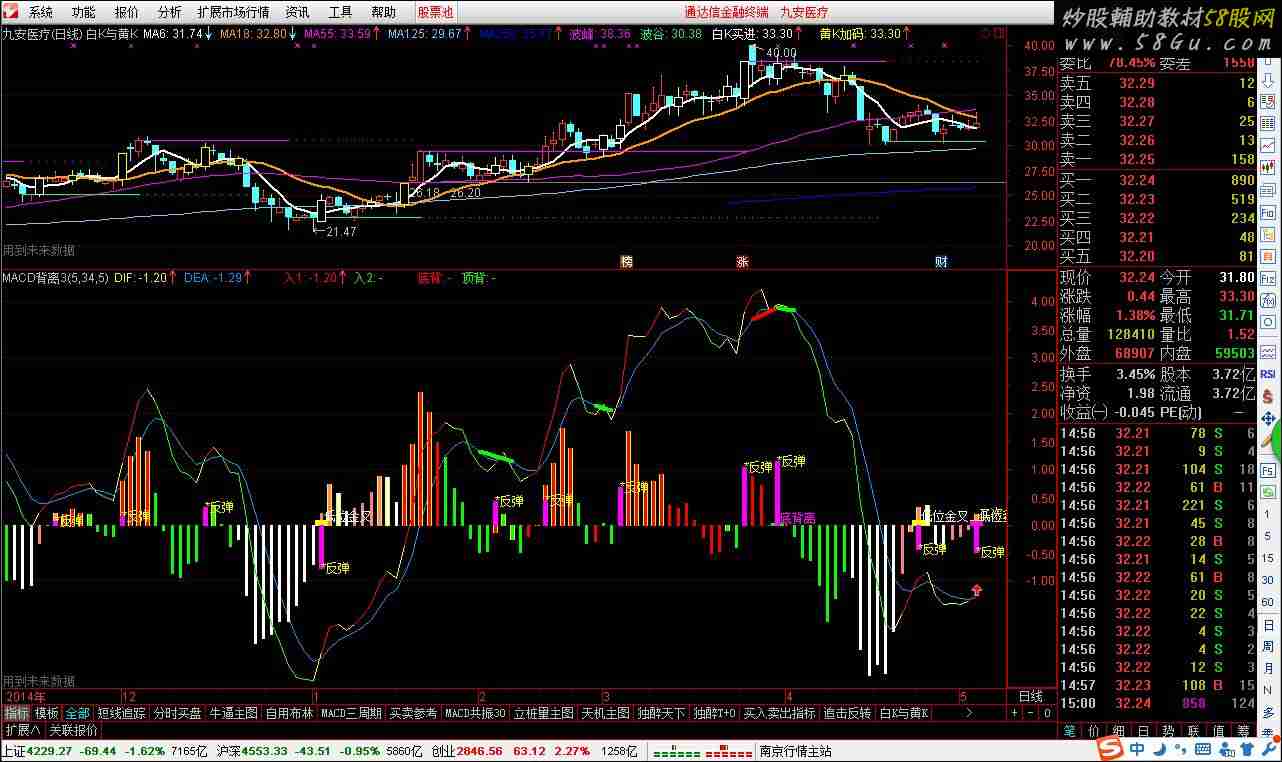The image size is (1282, 762).
Task: Switch to weekly 周 period in right toolbar
Action: coord(1267,646)
